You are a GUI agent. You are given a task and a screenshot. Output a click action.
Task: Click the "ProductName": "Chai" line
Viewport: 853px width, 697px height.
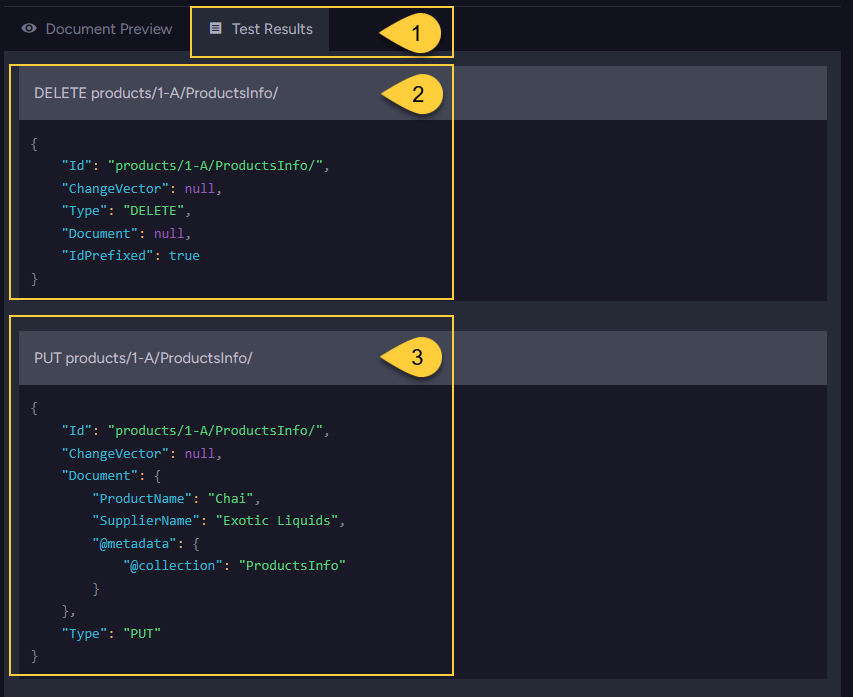pos(176,498)
